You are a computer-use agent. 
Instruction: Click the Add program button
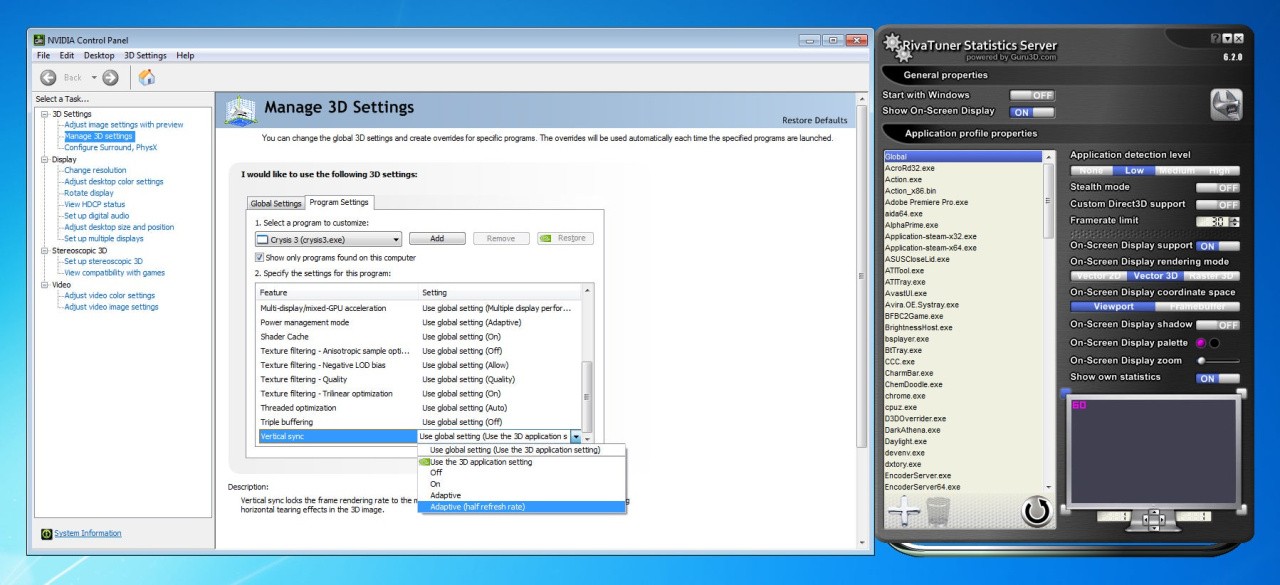[437, 239]
